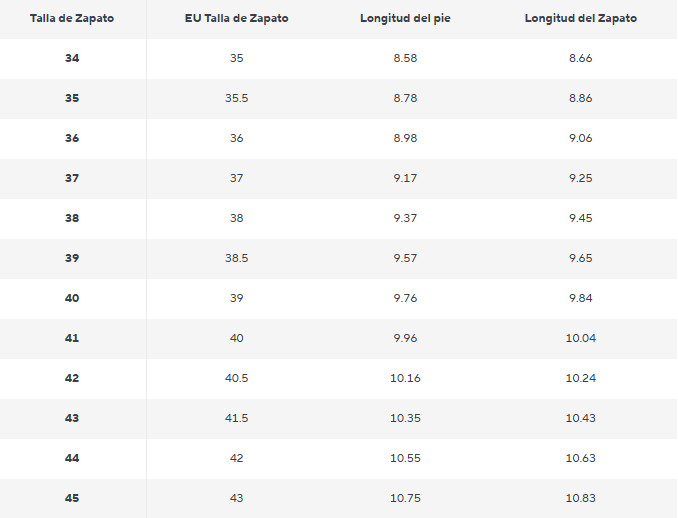This screenshot has height=518, width=678.
Task: Click the bold size 43 row label
Action: click(x=72, y=418)
